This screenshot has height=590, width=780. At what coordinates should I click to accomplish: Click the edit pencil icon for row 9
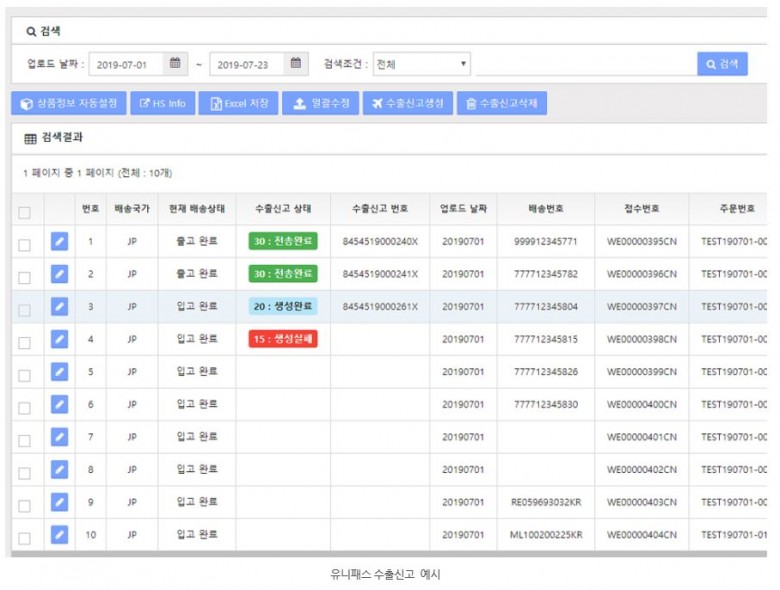[x=59, y=502]
